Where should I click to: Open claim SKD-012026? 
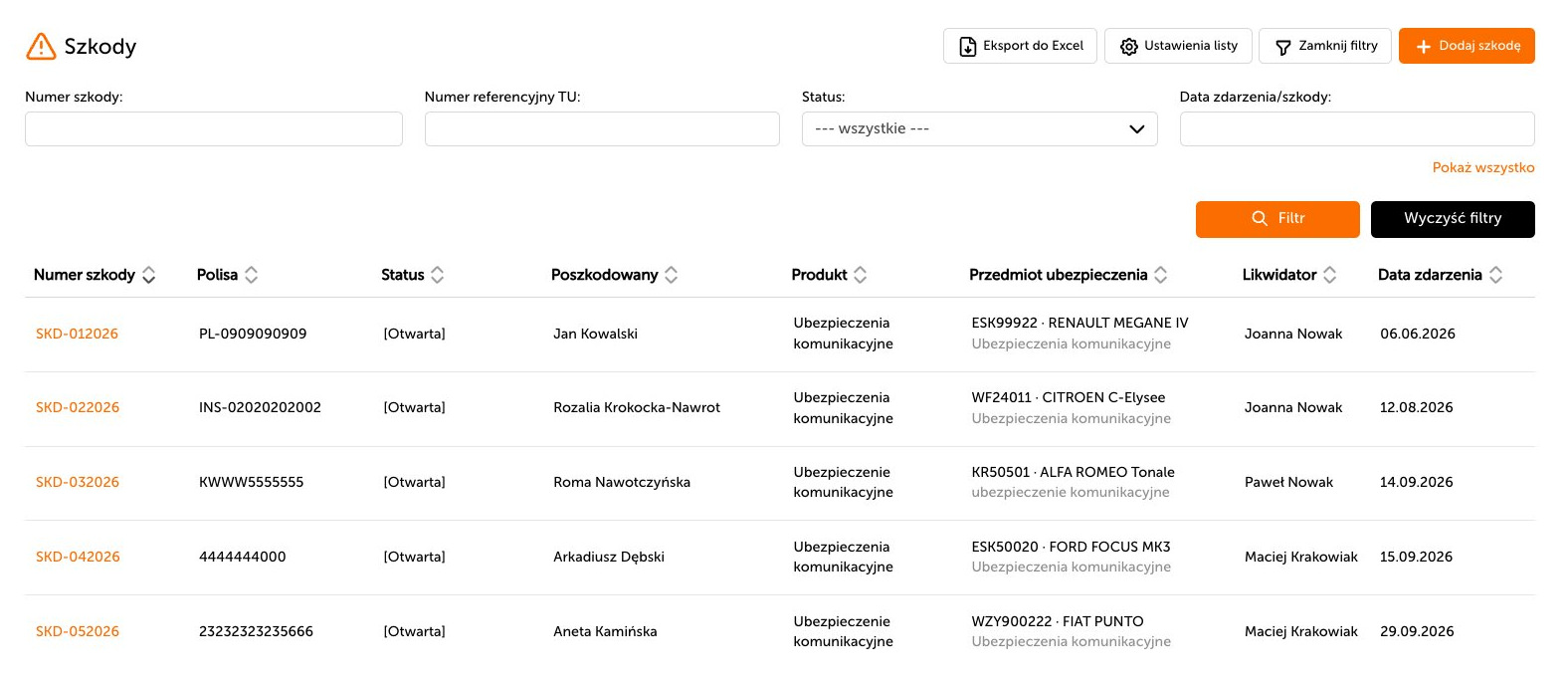point(77,334)
